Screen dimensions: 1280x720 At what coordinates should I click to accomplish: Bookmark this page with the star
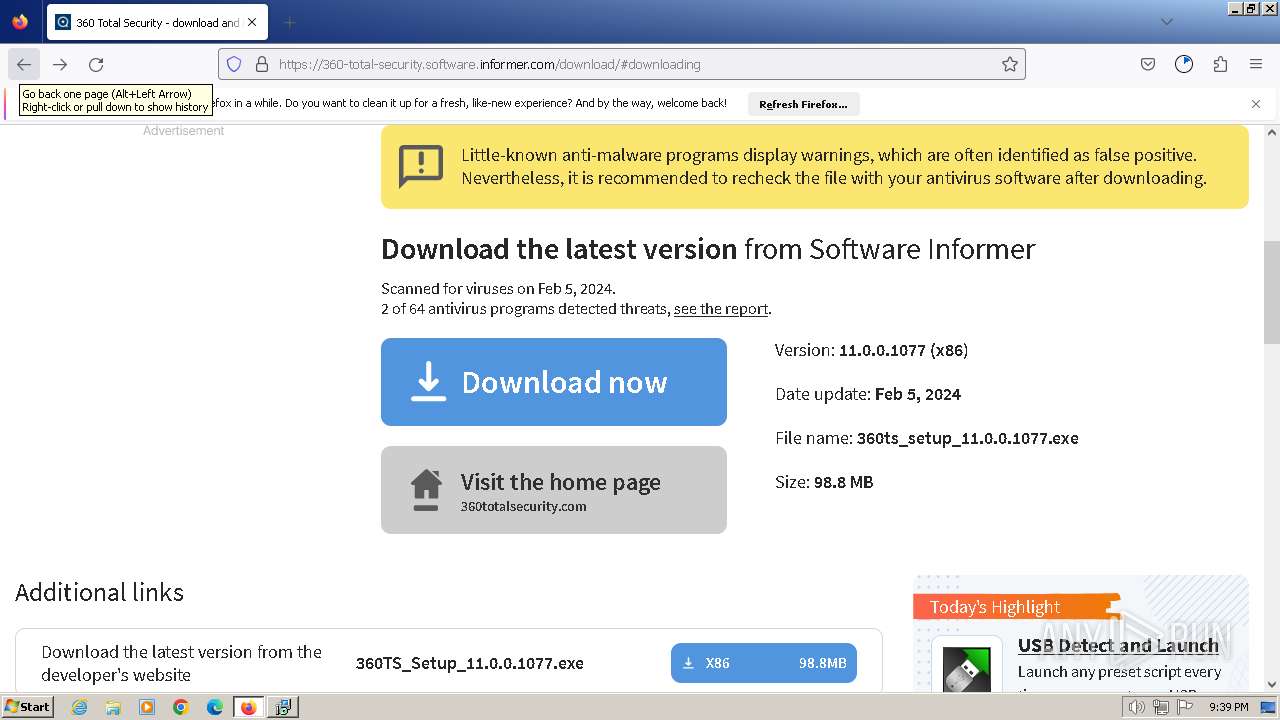(1010, 64)
